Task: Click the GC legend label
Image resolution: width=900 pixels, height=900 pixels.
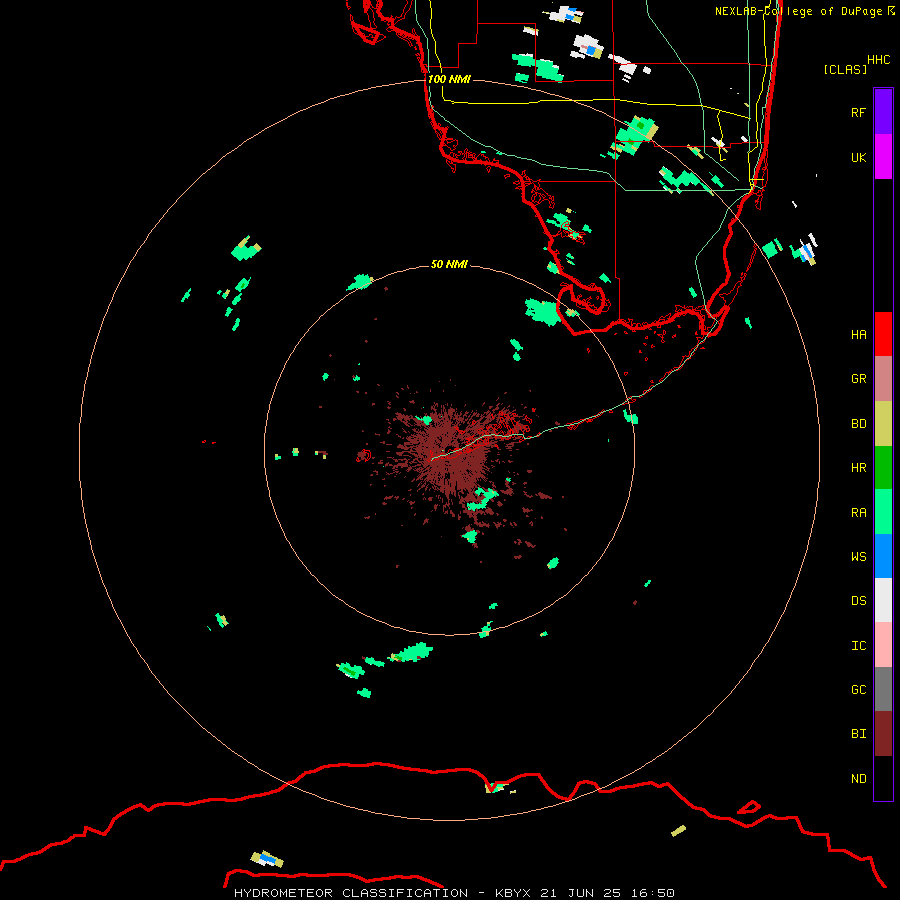Action: pyautogui.click(x=858, y=690)
